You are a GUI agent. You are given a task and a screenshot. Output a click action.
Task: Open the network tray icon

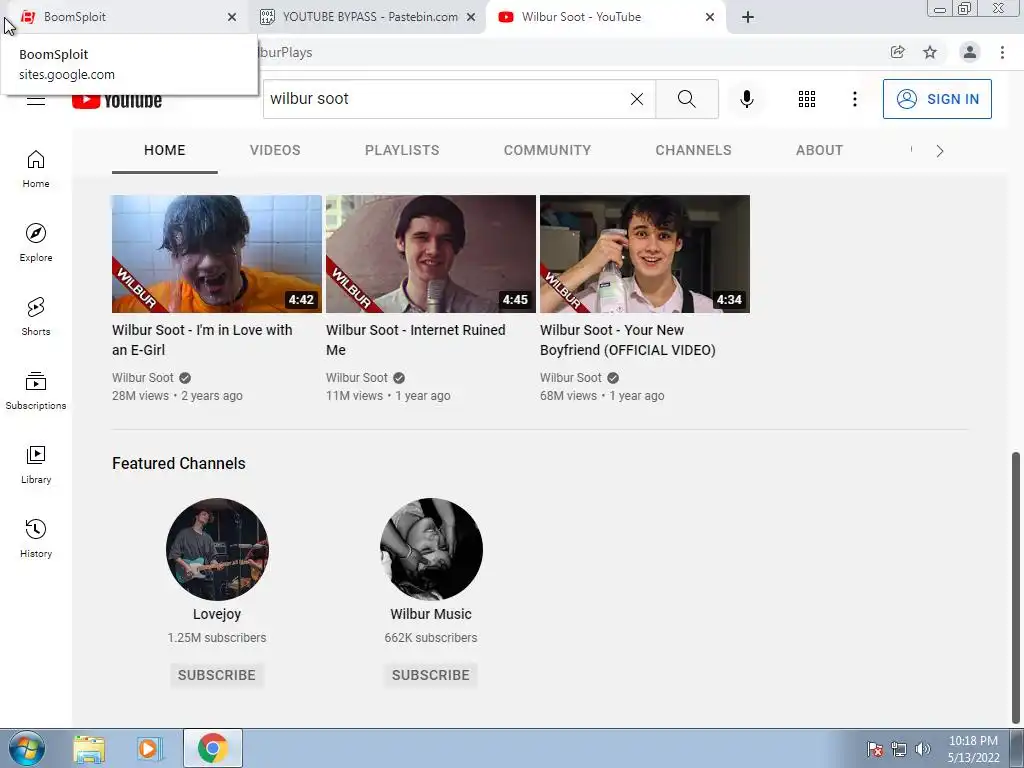899,749
